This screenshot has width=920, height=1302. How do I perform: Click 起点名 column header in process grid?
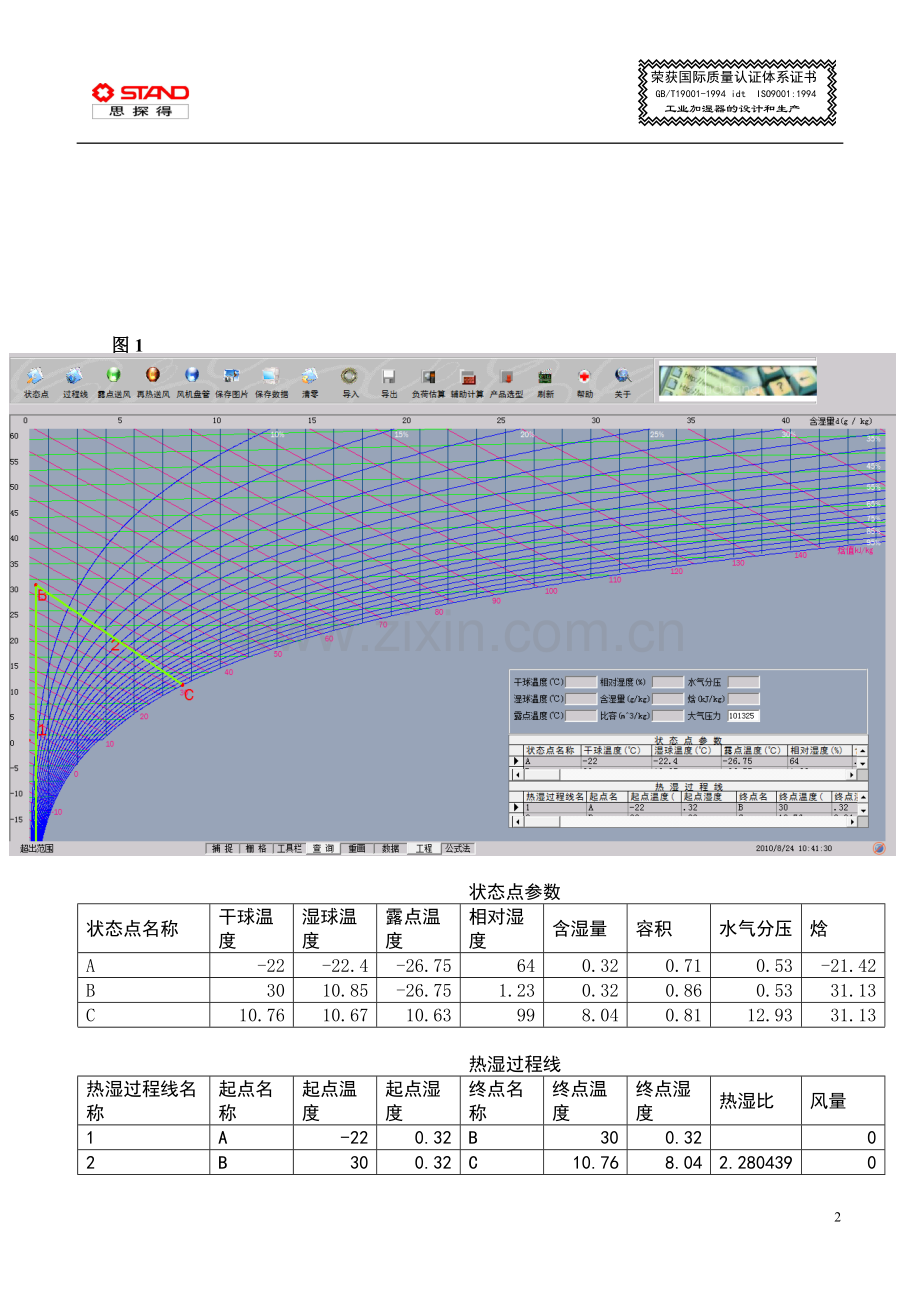607,797
